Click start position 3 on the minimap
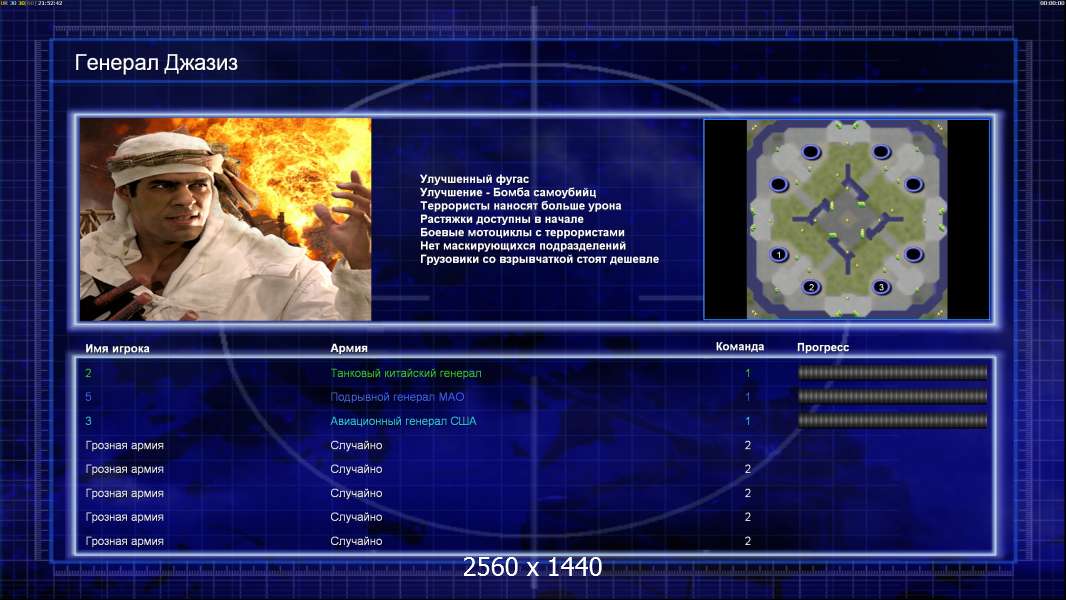 (x=881, y=287)
